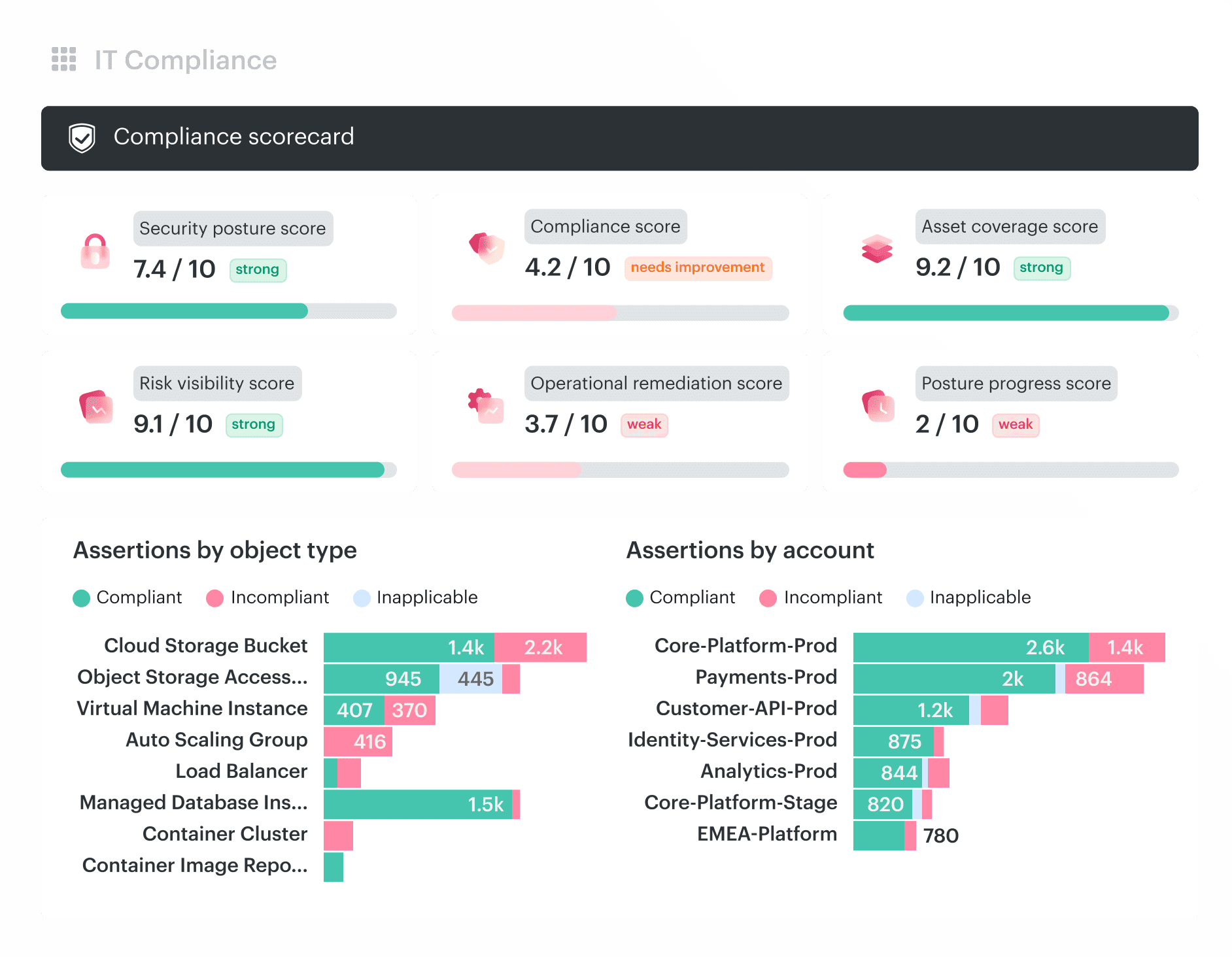Click the 'needs improvement' badge
This screenshot has height=957, width=1232.
click(x=698, y=268)
